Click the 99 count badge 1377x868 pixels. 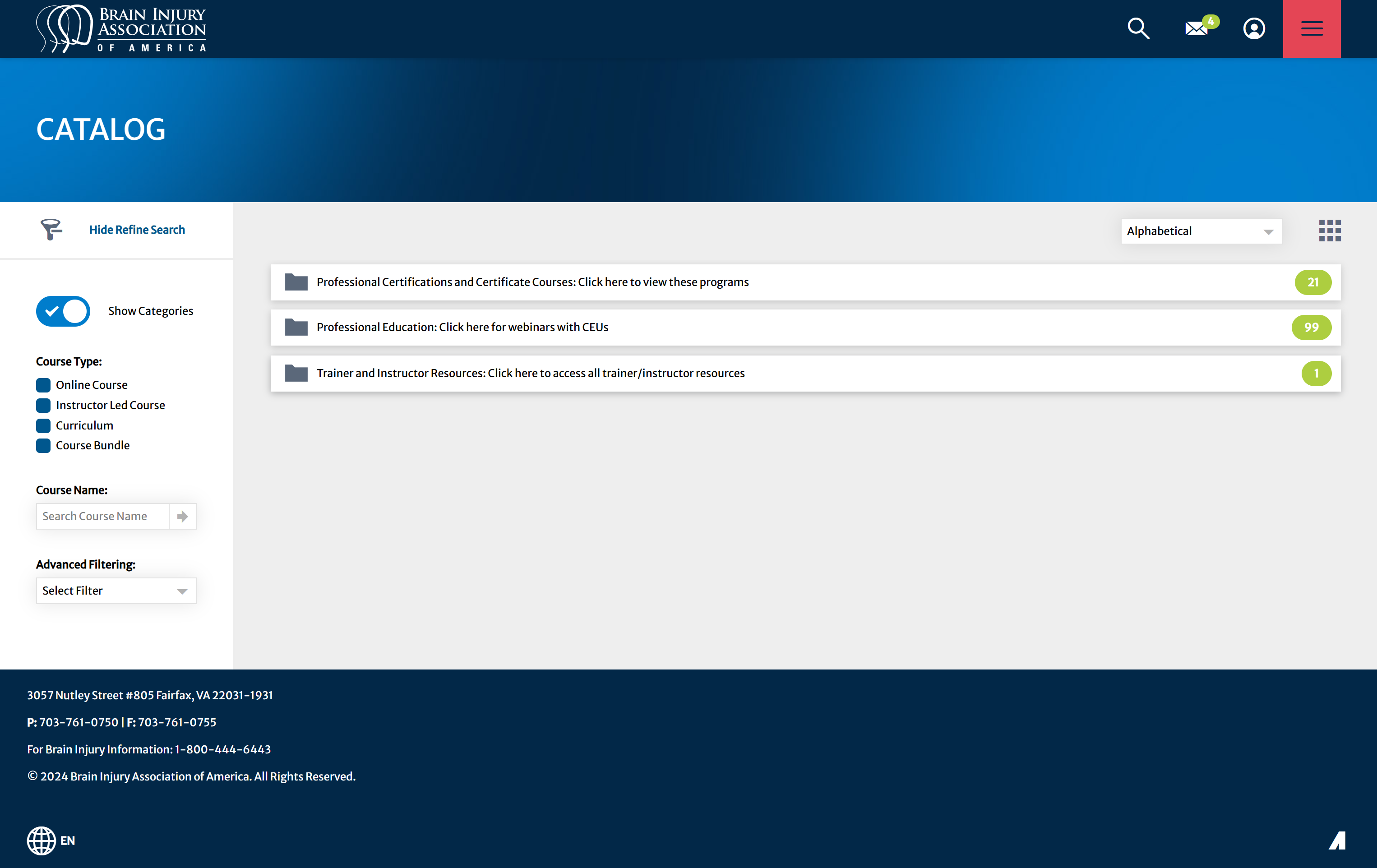pyautogui.click(x=1311, y=328)
